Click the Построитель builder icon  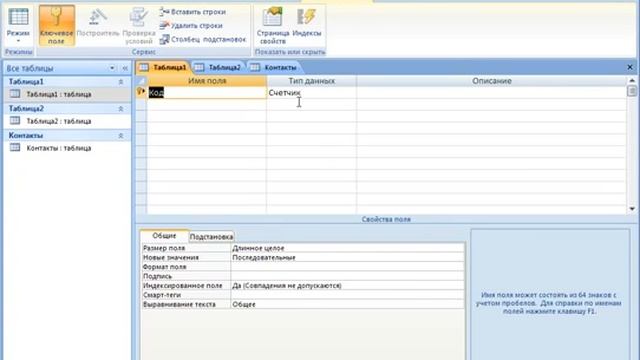pyautogui.click(x=98, y=17)
